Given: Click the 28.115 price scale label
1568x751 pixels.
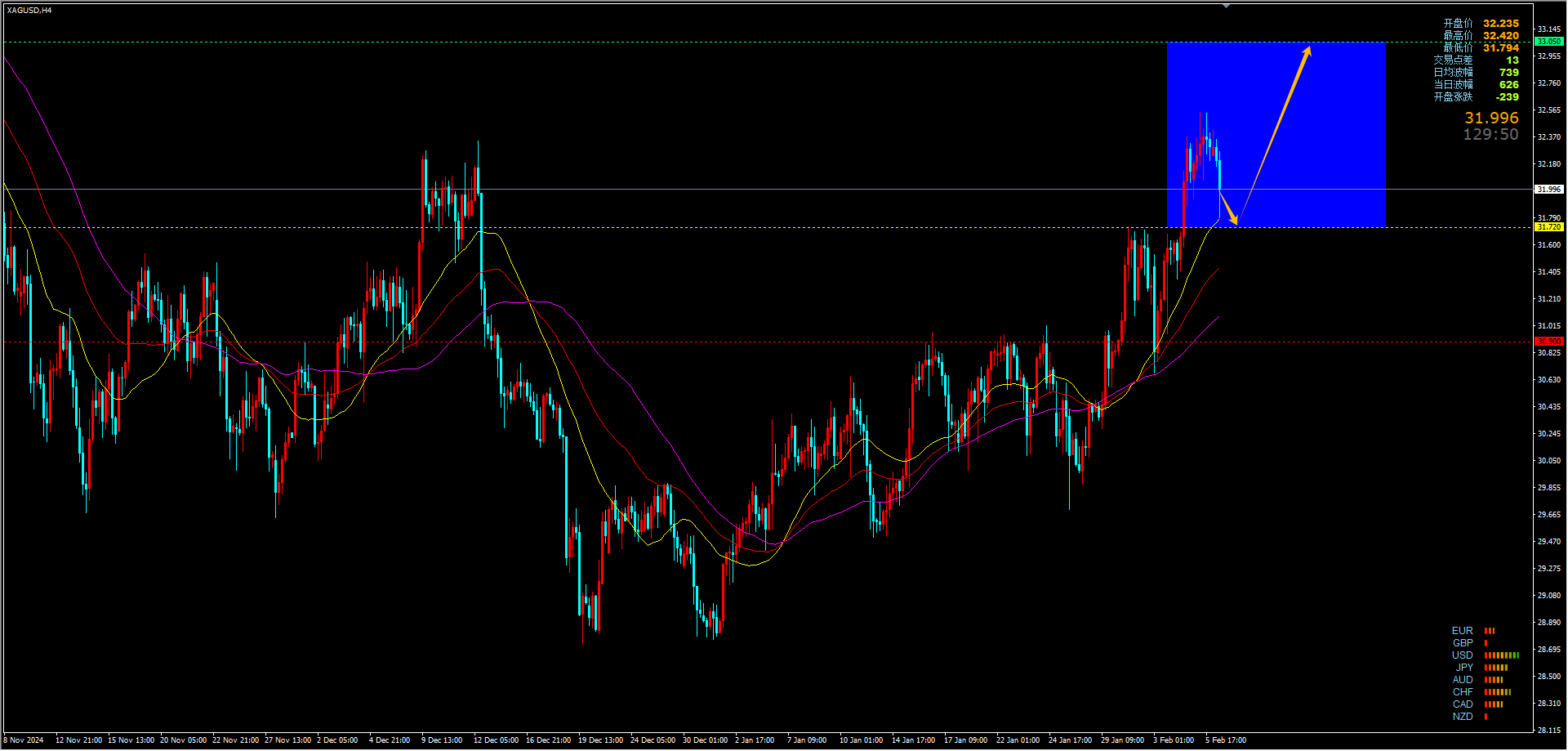Looking at the screenshot, I should point(1549,731).
